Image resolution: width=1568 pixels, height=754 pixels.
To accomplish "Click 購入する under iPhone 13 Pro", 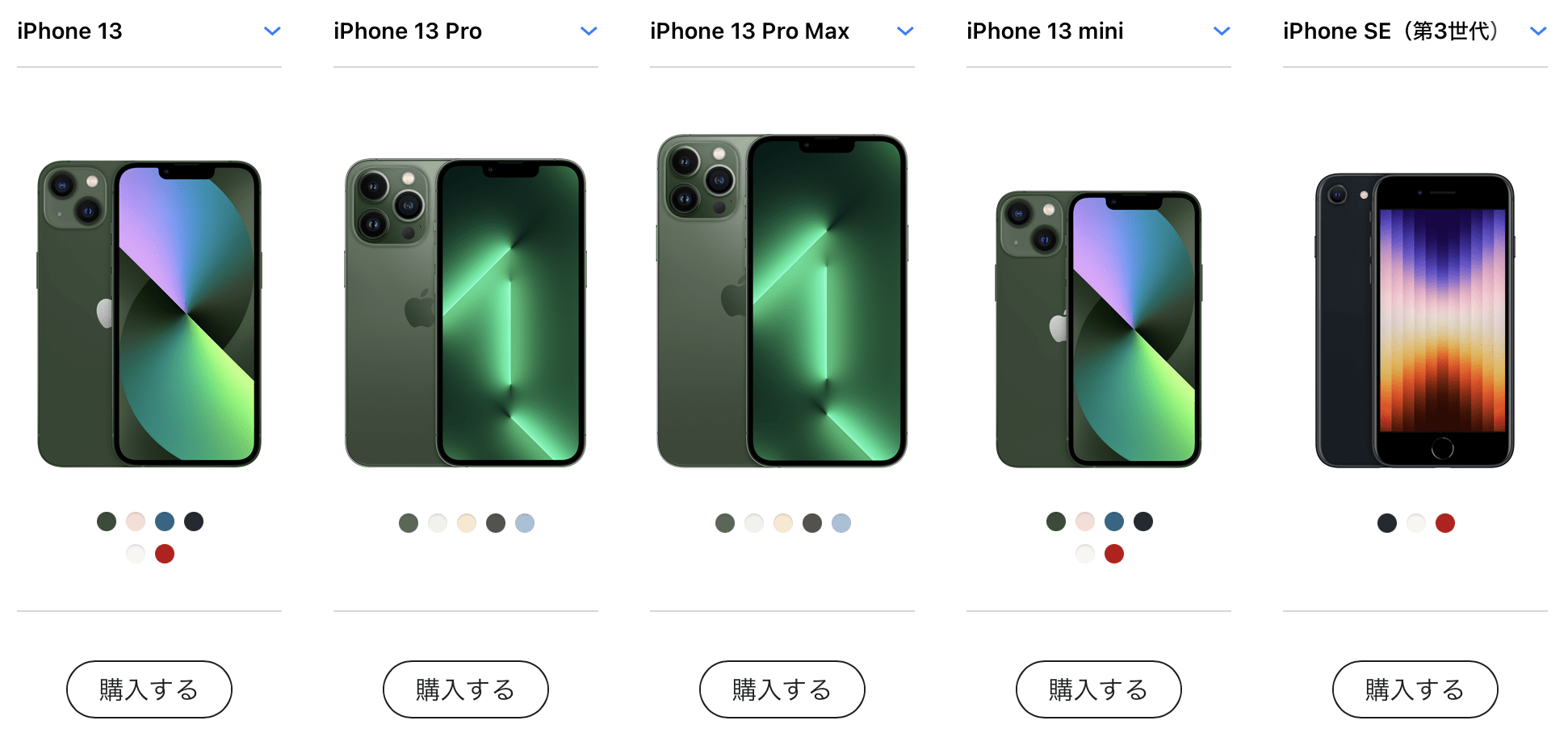I will pyautogui.click(x=466, y=689).
